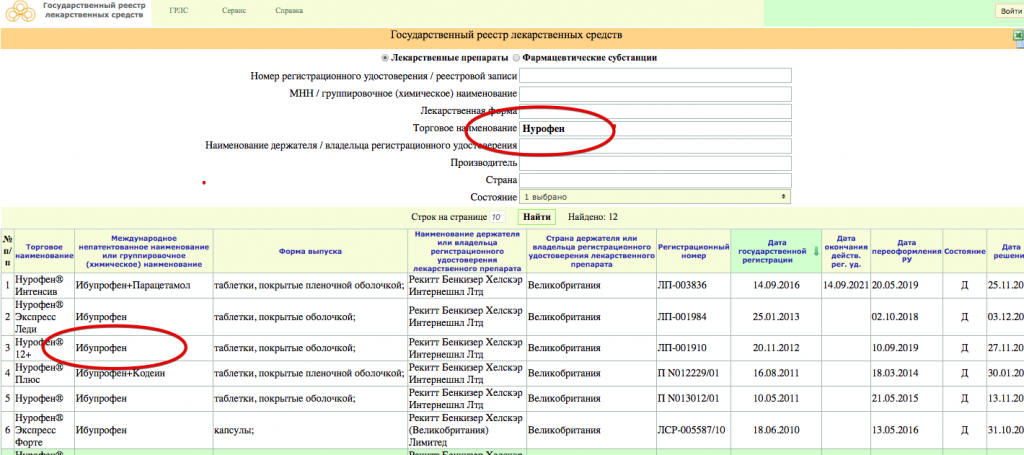
Task: Open the ГРЛС menu
Action: 178,11
